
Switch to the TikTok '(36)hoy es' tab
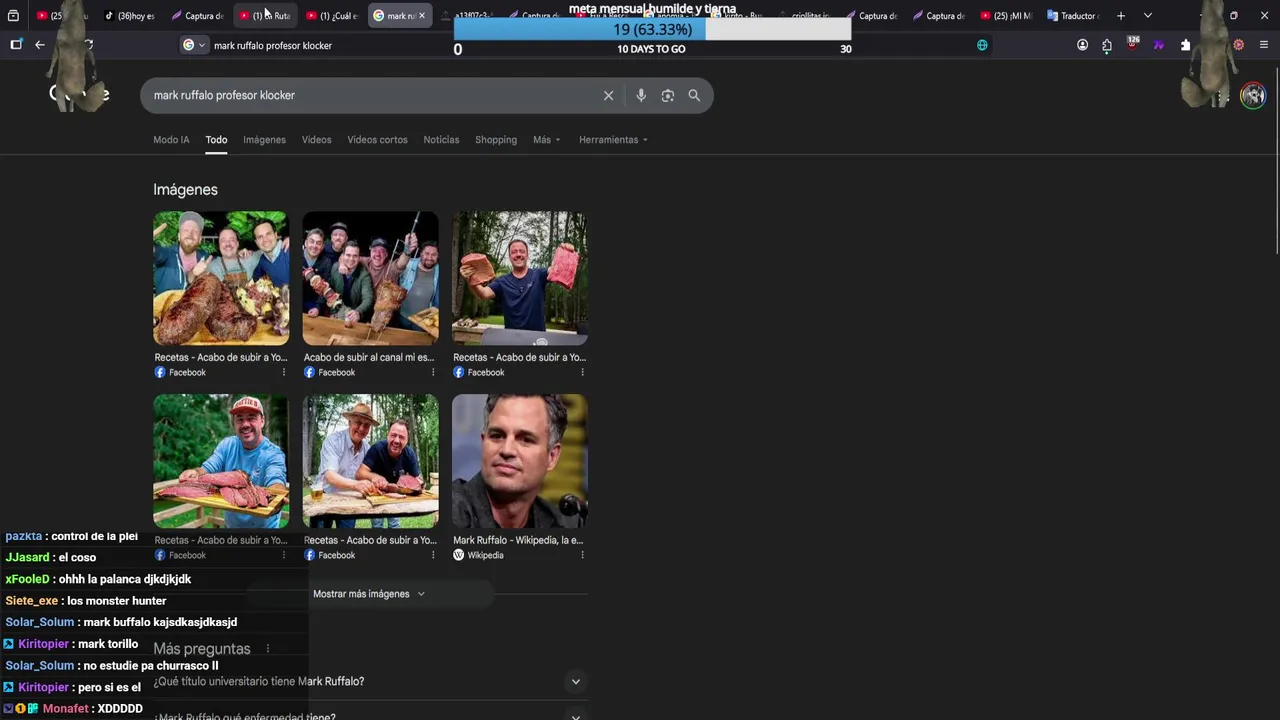coord(130,16)
